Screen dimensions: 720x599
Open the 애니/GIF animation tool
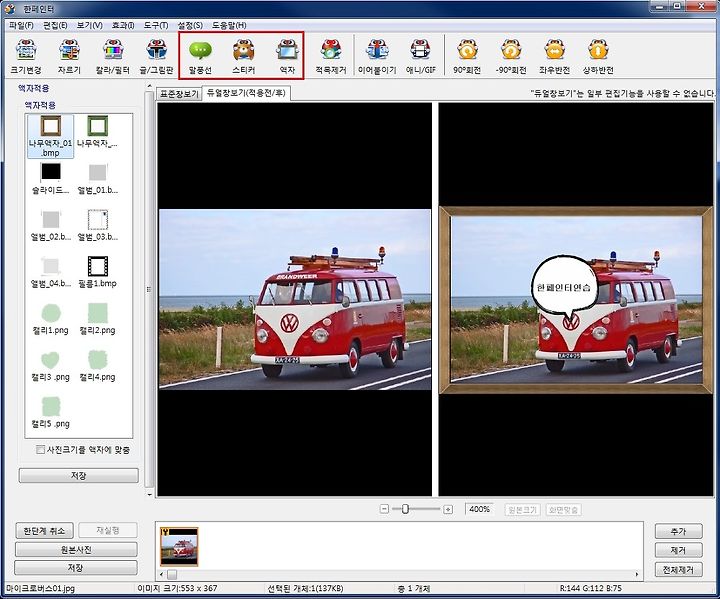coord(420,57)
